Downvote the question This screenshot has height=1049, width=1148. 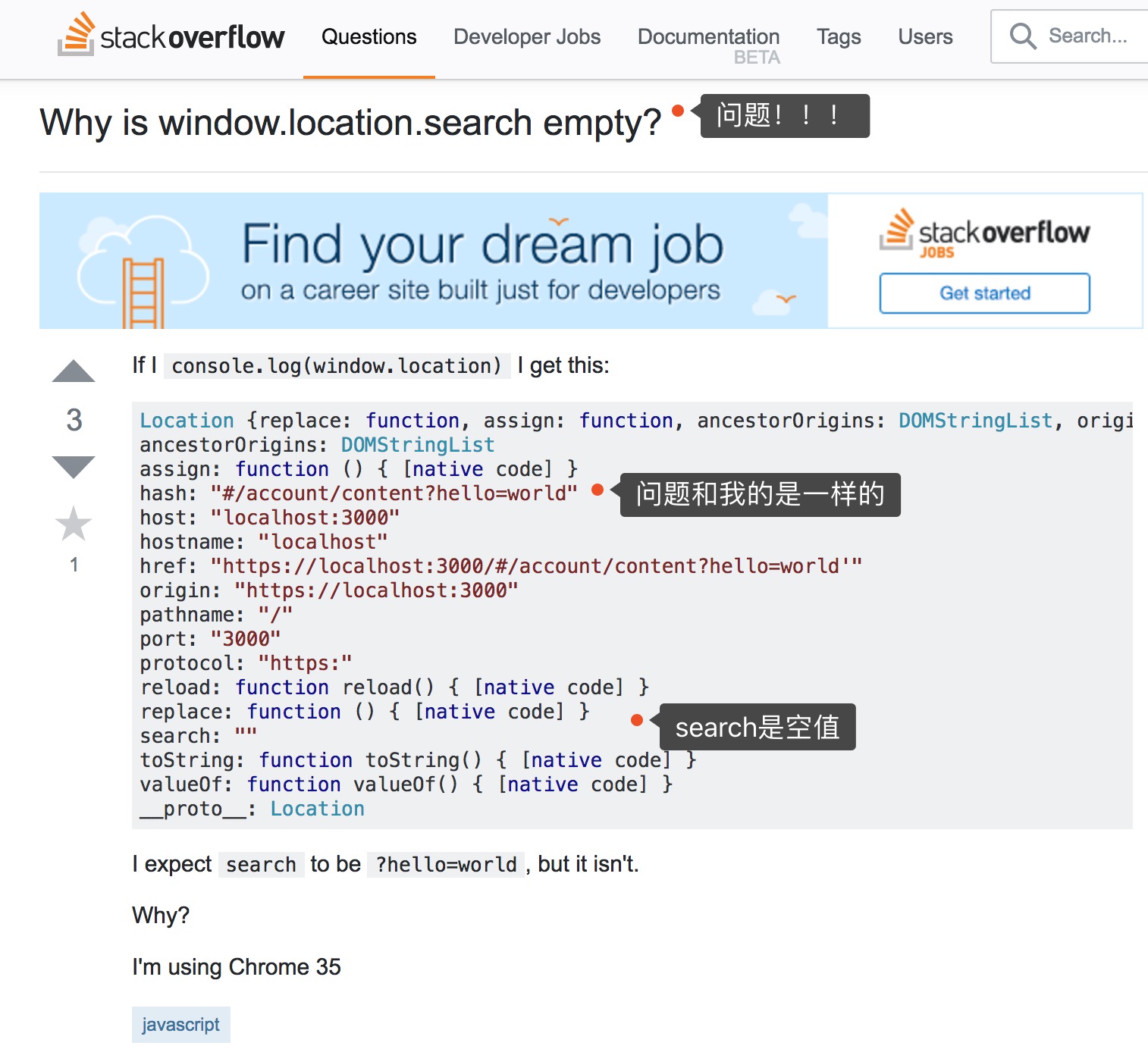point(74,466)
